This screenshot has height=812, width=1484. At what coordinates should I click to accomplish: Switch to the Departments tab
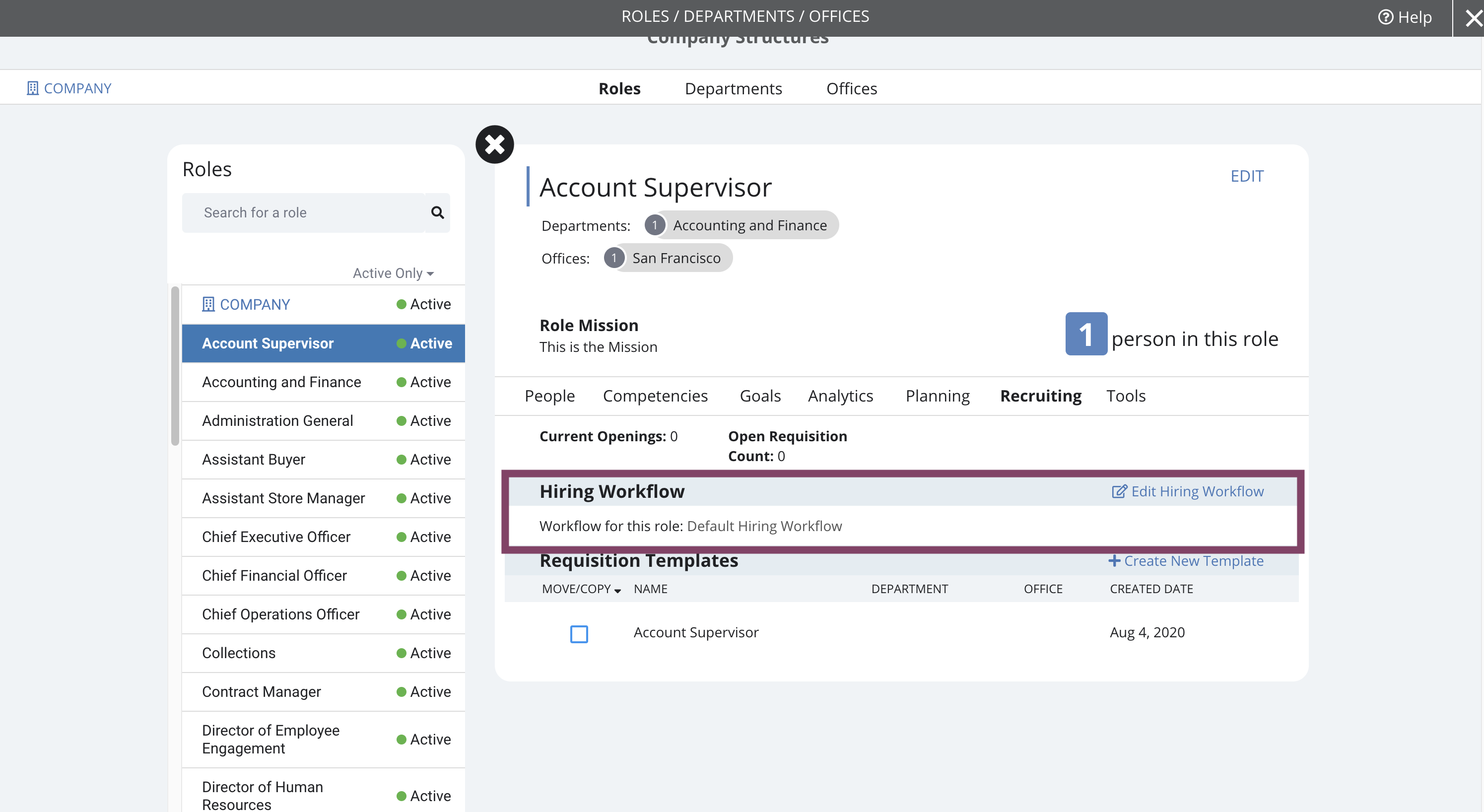tap(733, 88)
